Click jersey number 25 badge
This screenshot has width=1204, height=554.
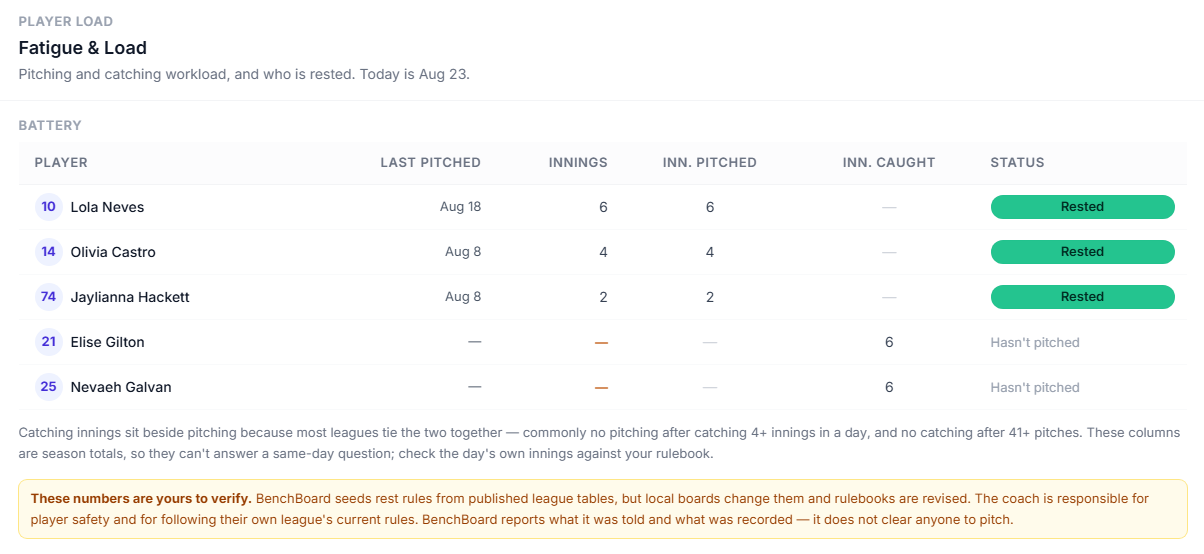click(49, 387)
